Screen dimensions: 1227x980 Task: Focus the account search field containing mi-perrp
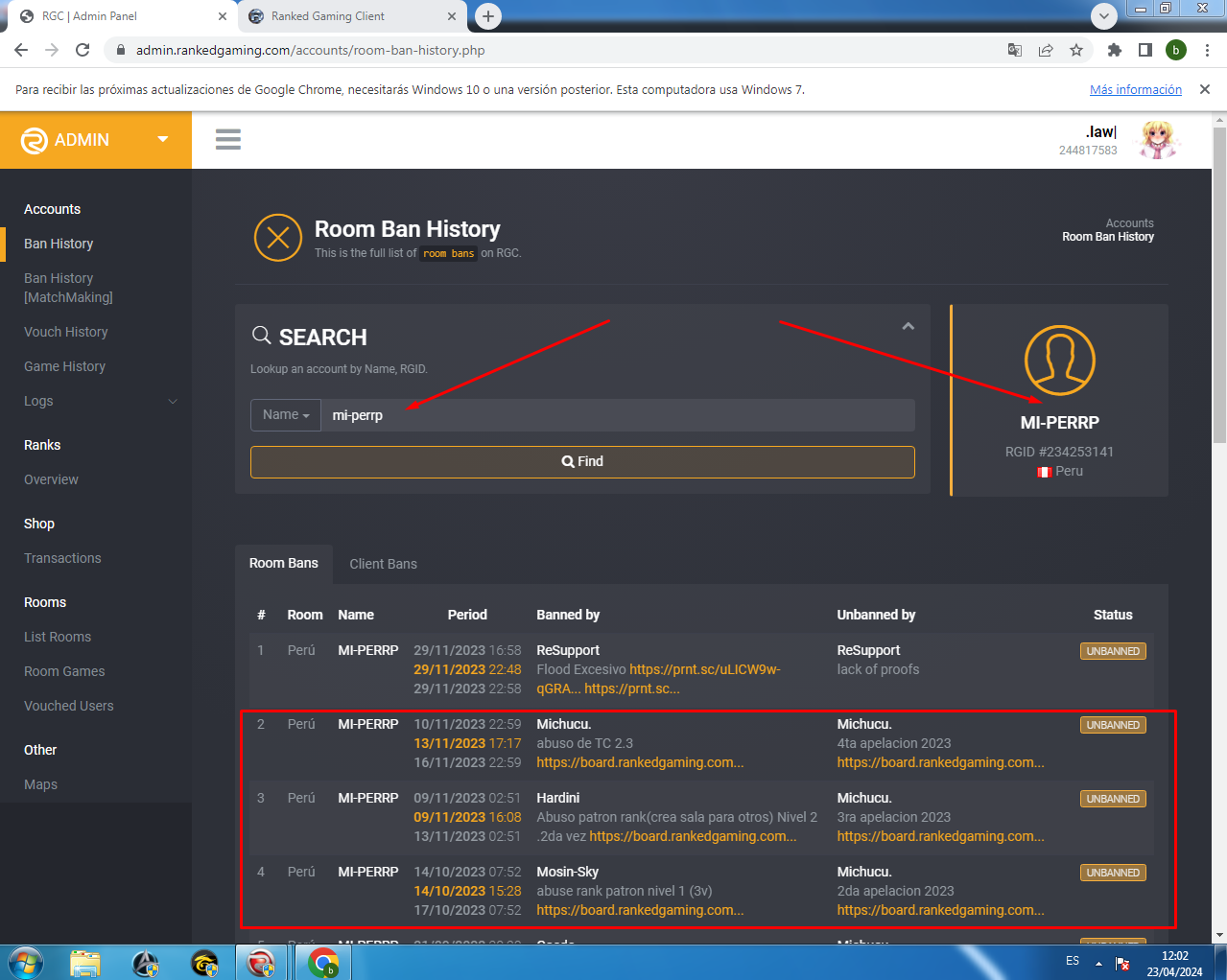click(x=618, y=415)
